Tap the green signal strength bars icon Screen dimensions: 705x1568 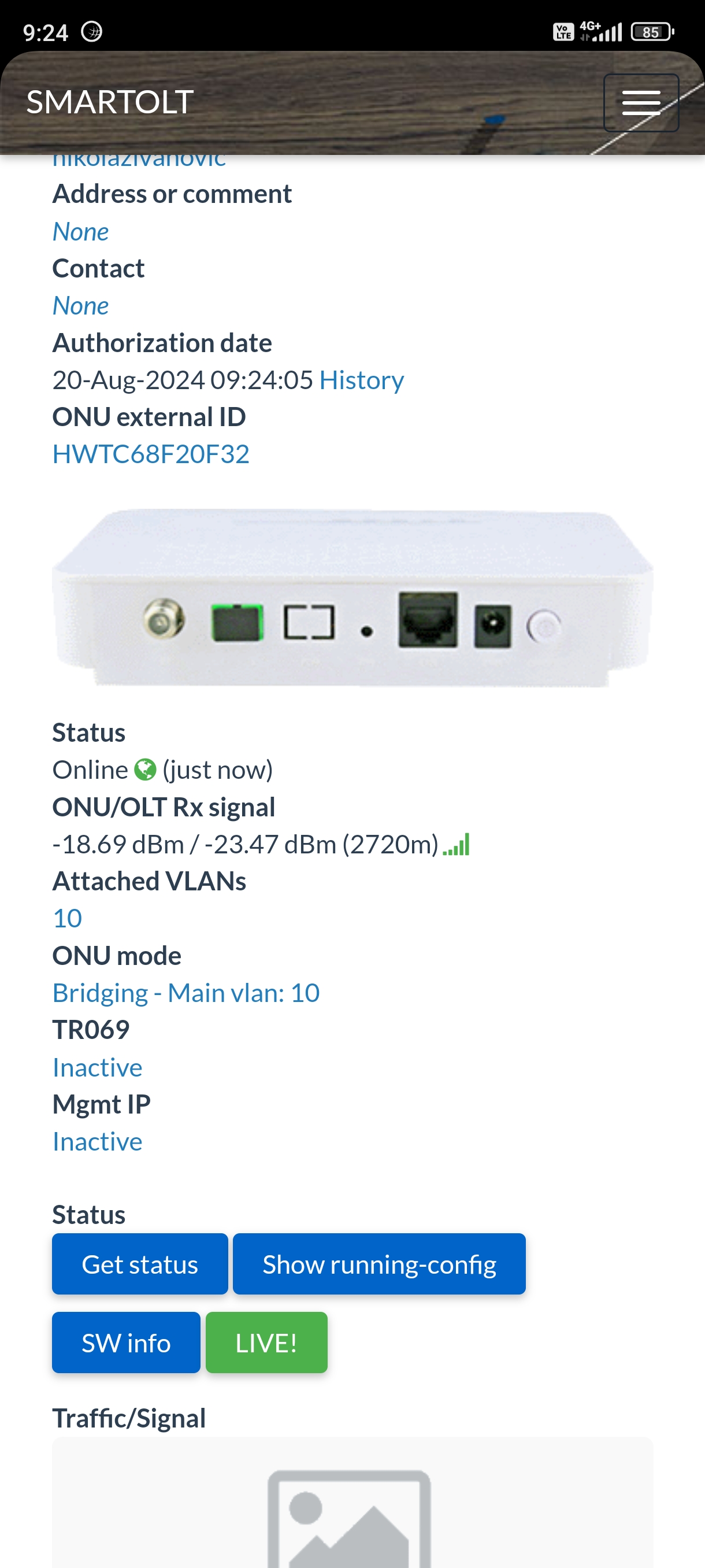click(456, 844)
